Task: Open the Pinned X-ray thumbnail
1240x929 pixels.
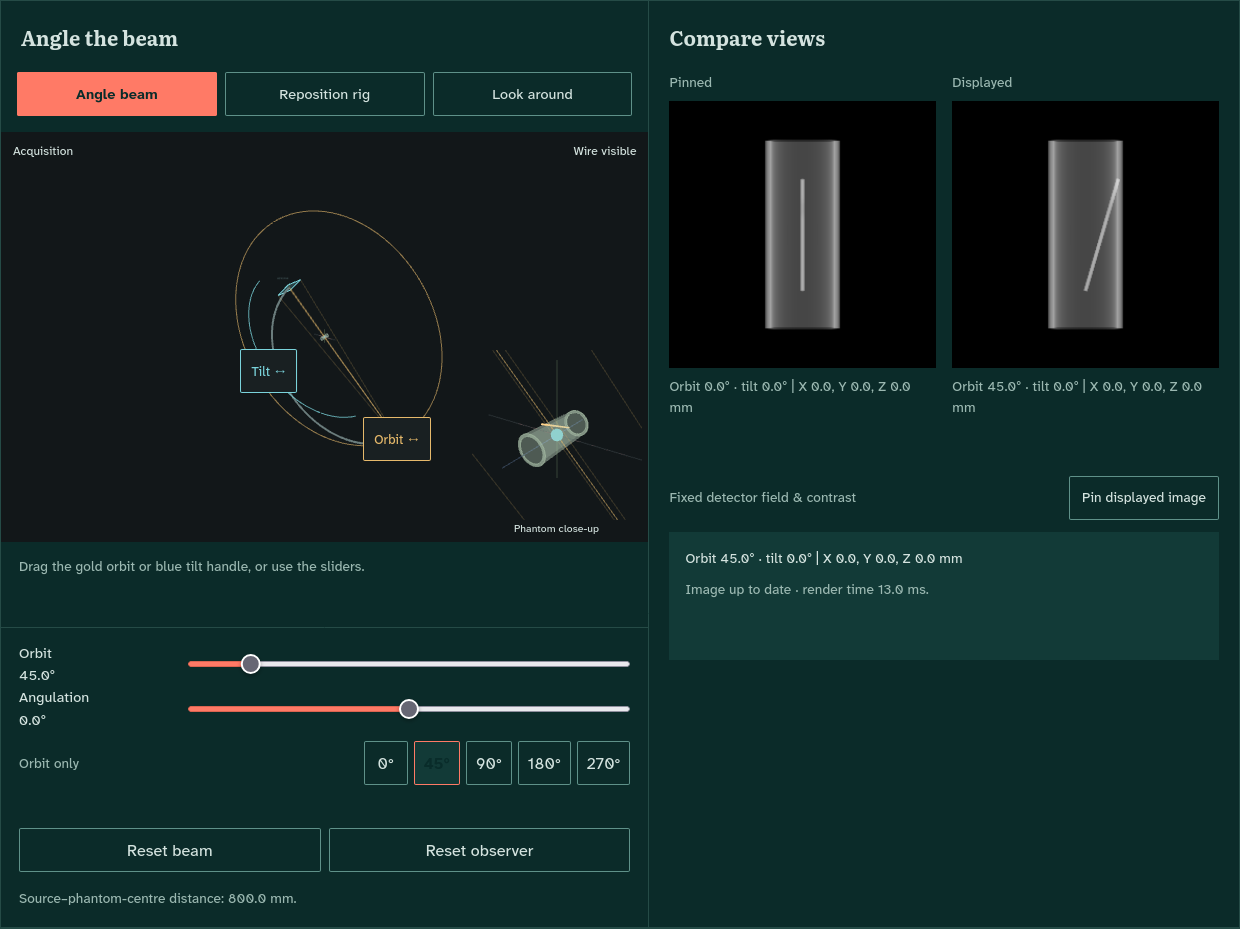Action: click(802, 234)
